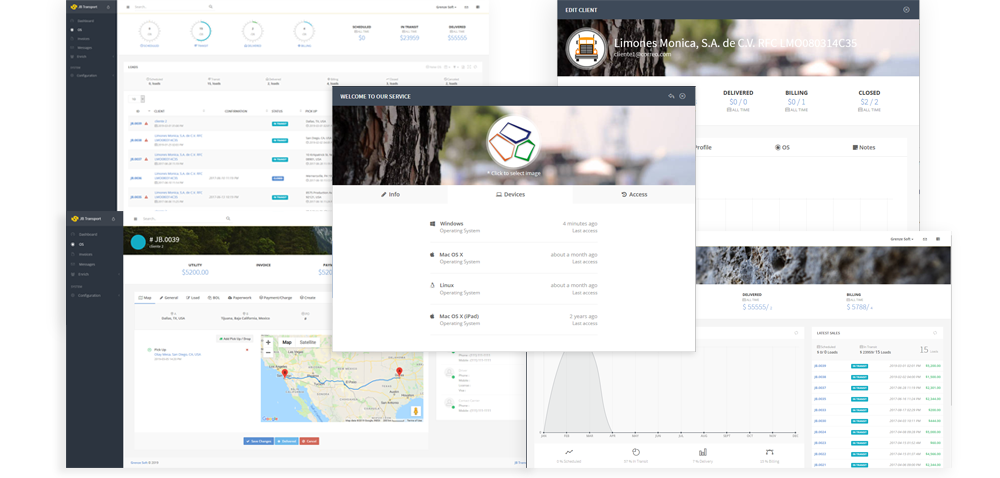Sort loads table by ID column
The width and height of the screenshot is (1000, 478).
[138, 111]
